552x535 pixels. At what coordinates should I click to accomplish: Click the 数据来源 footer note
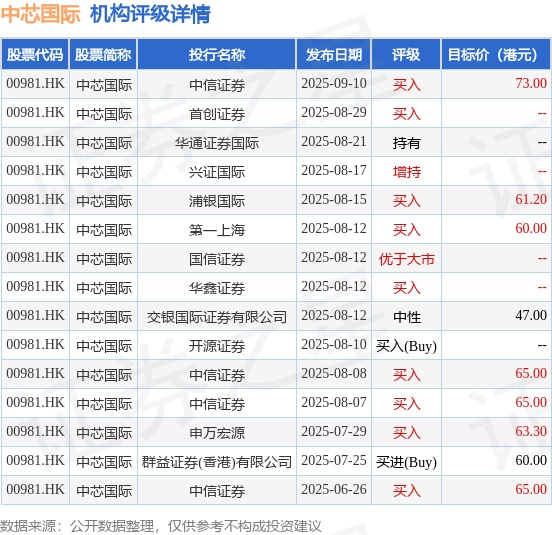tap(161, 526)
